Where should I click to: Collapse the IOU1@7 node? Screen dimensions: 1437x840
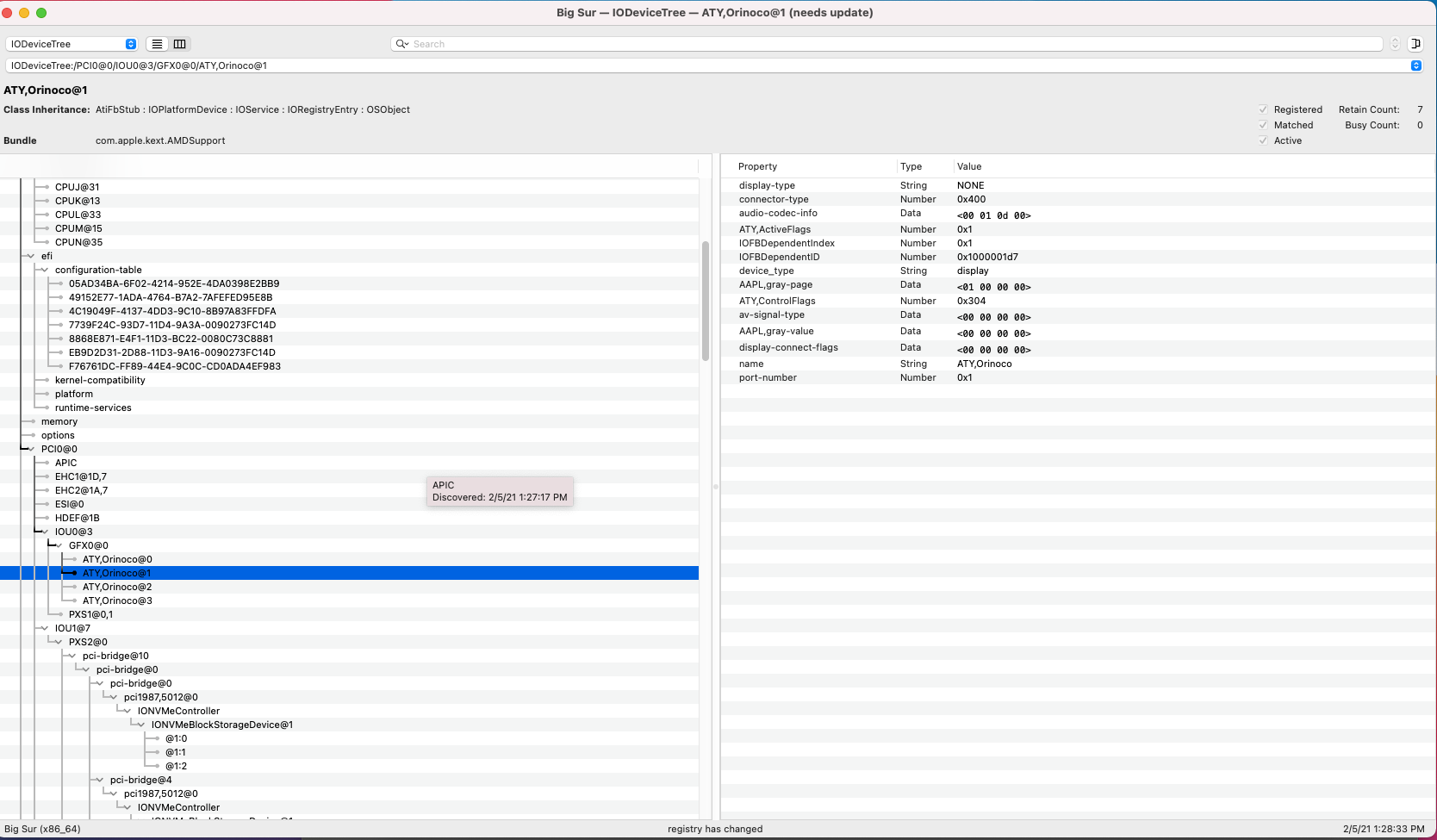[x=46, y=628]
